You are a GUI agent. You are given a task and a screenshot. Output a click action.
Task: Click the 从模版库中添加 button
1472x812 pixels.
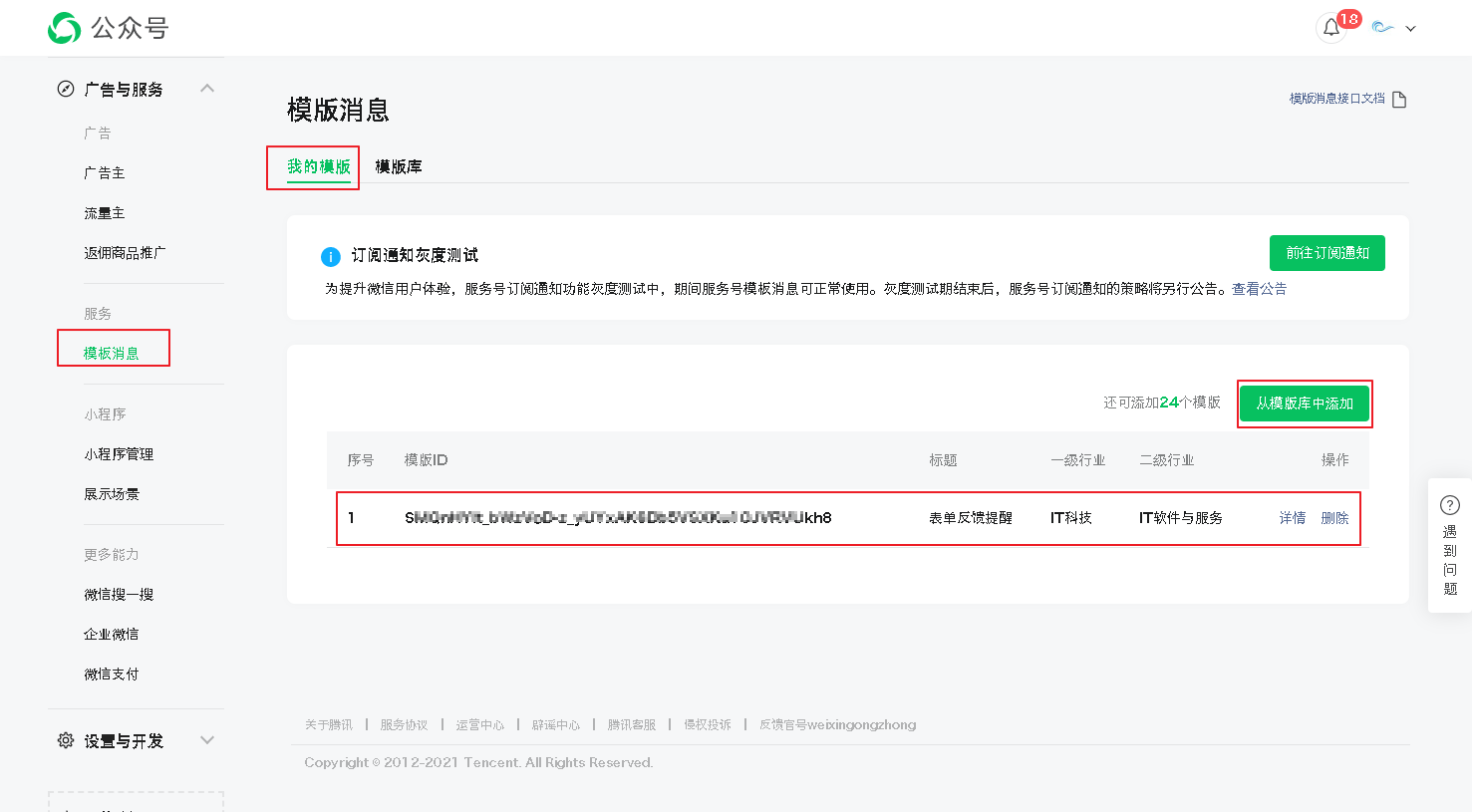1304,404
